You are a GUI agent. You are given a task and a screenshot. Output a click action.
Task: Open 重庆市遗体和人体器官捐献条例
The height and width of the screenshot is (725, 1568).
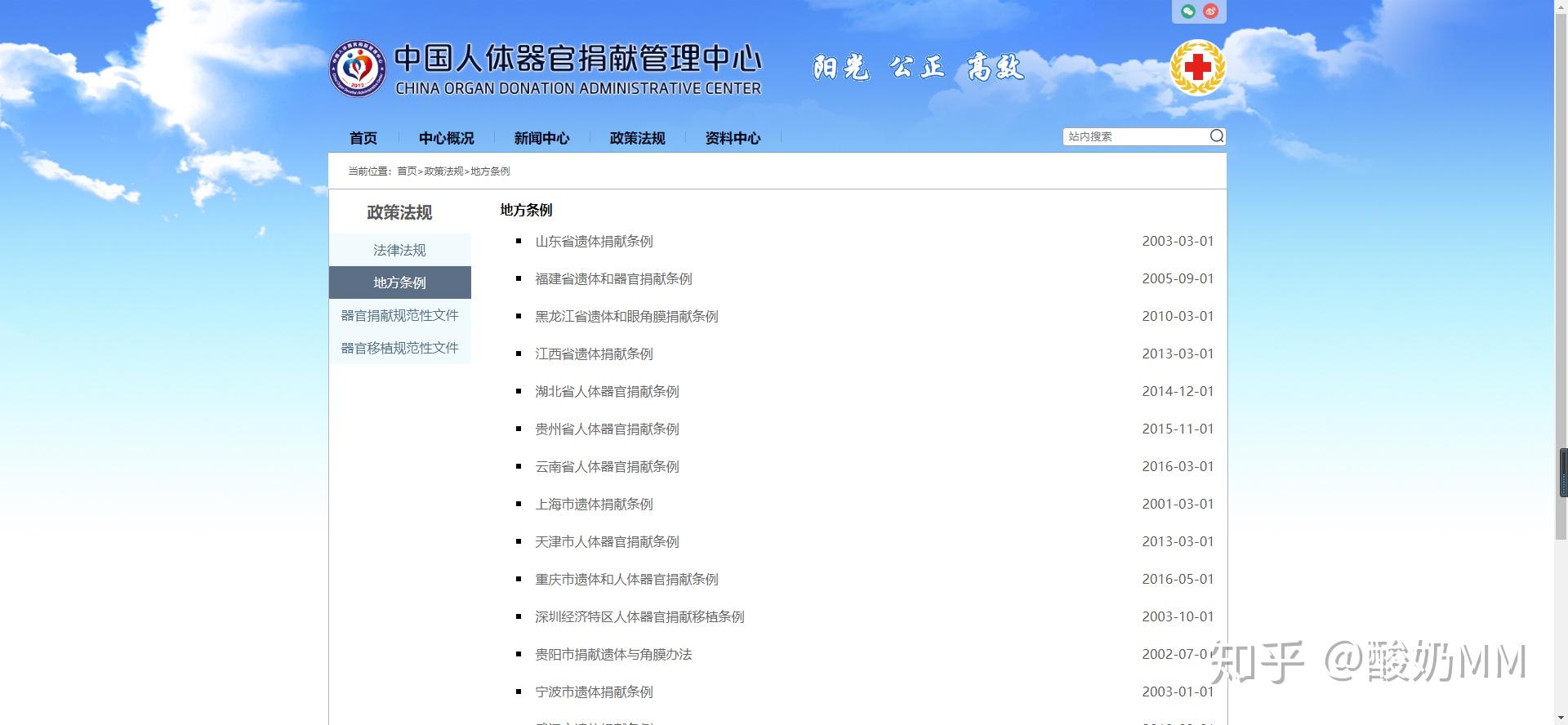tap(627, 580)
